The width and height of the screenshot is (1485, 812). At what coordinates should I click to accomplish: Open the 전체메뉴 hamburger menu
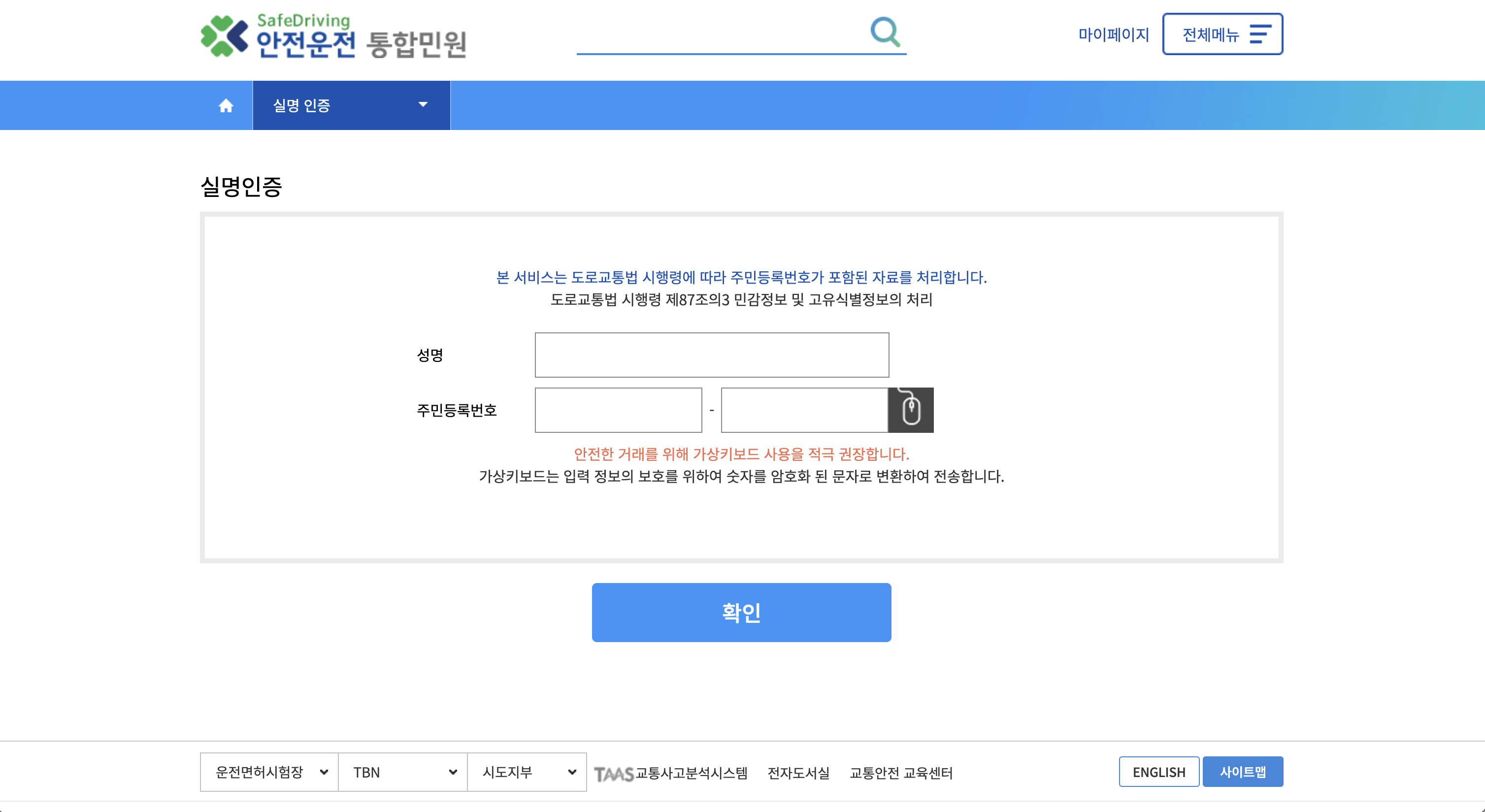pos(1222,34)
